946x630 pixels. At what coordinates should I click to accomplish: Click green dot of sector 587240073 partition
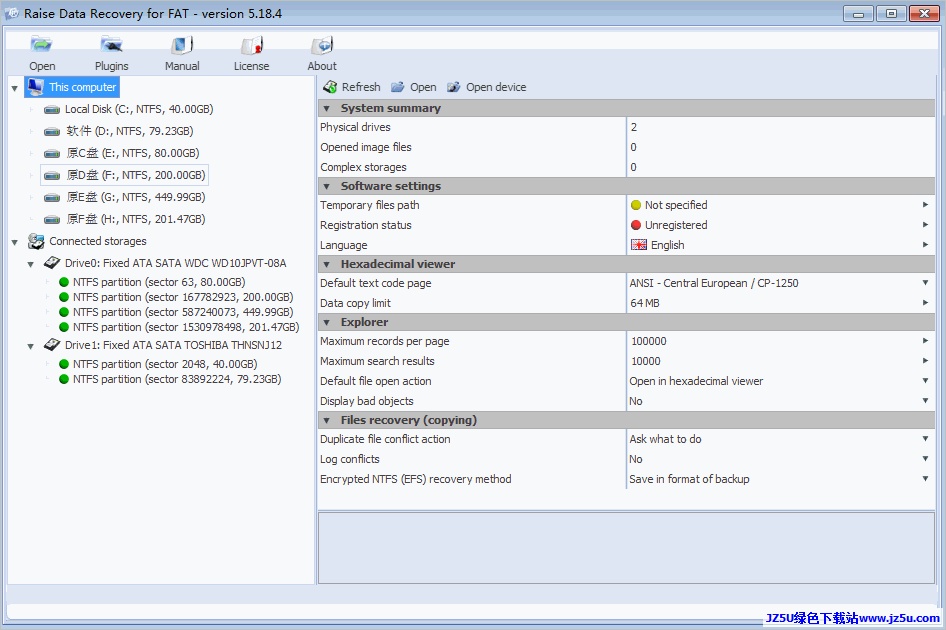(x=64, y=312)
